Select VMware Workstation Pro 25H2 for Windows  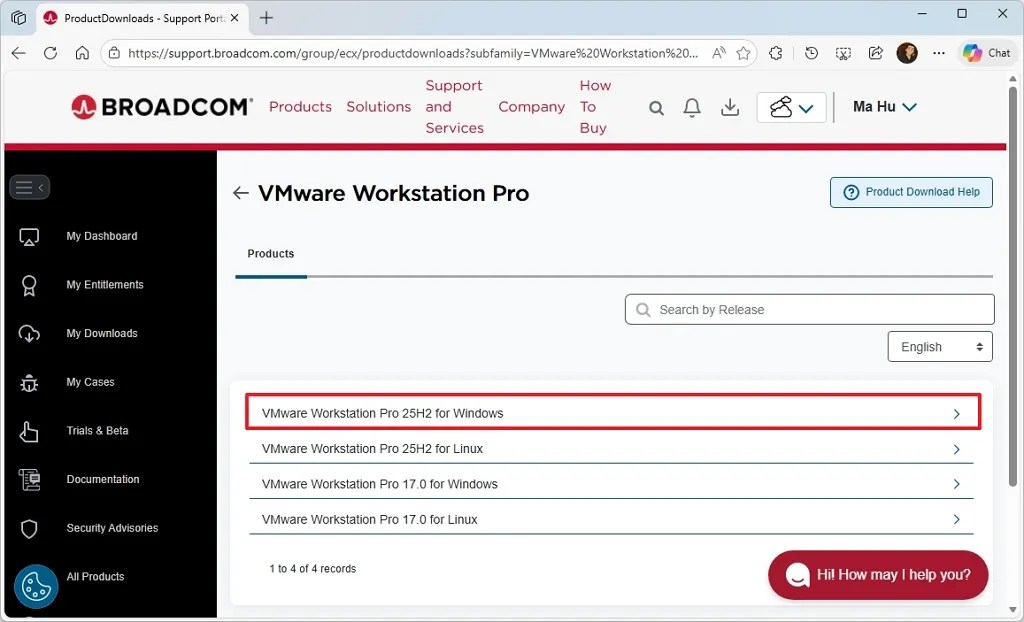[x=611, y=412]
